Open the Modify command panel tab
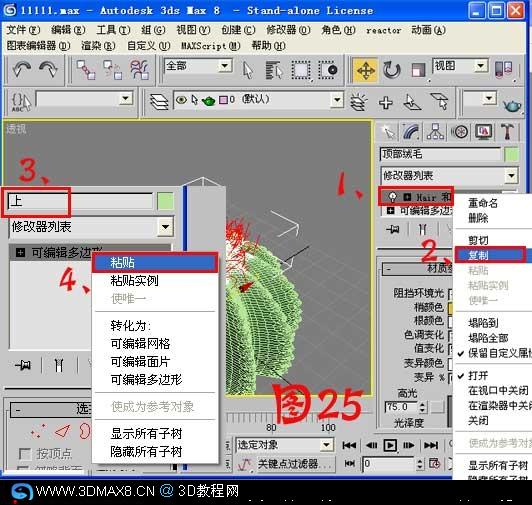The image size is (532, 505). point(412,132)
